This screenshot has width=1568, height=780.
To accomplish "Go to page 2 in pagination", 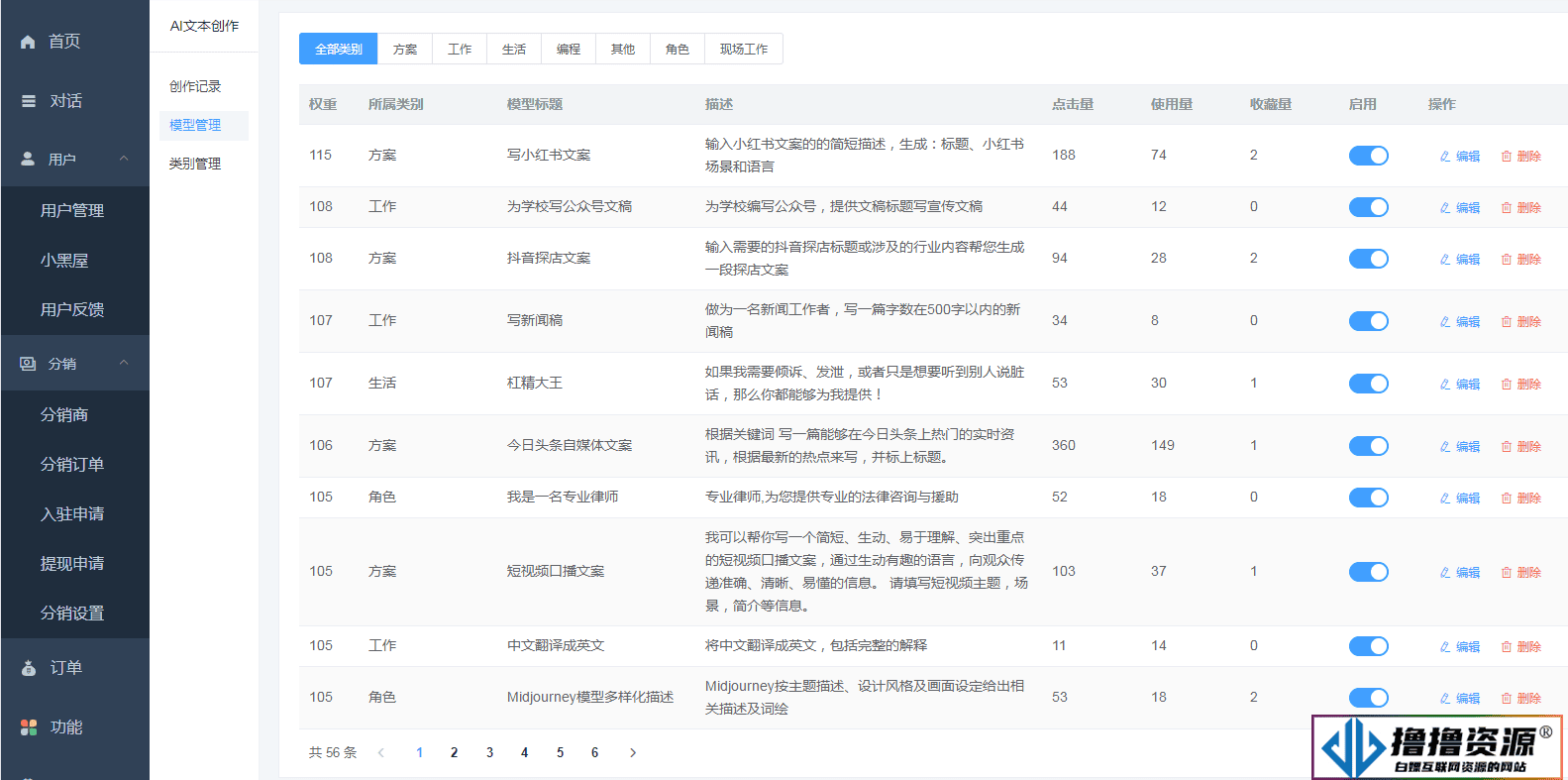I will coord(455,753).
